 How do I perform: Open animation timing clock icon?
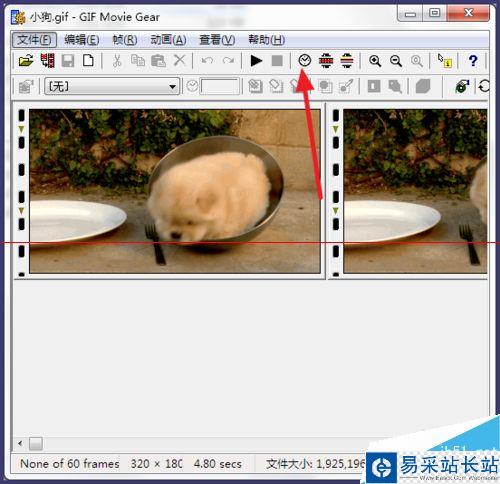pyautogui.click(x=305, y=61)
